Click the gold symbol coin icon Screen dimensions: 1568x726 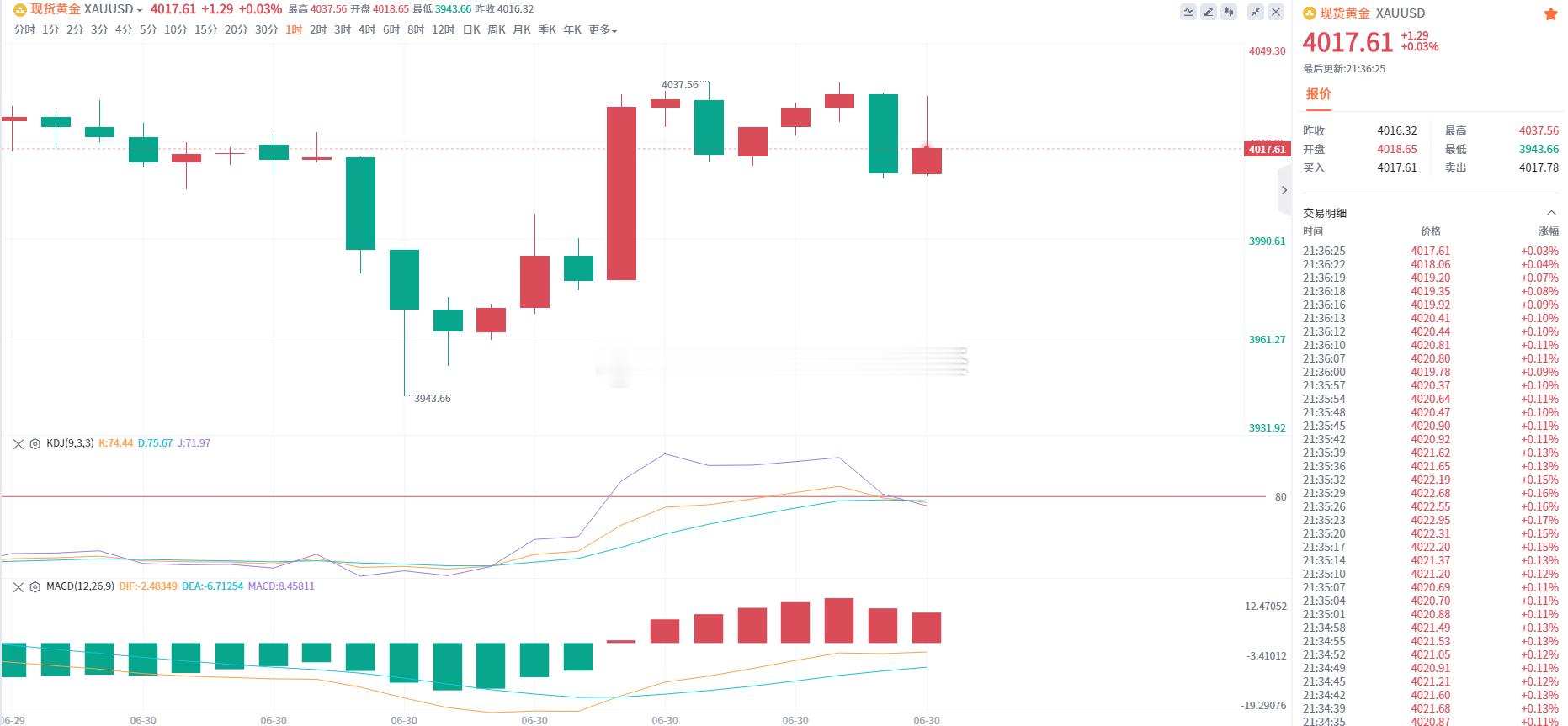[19, 9]
